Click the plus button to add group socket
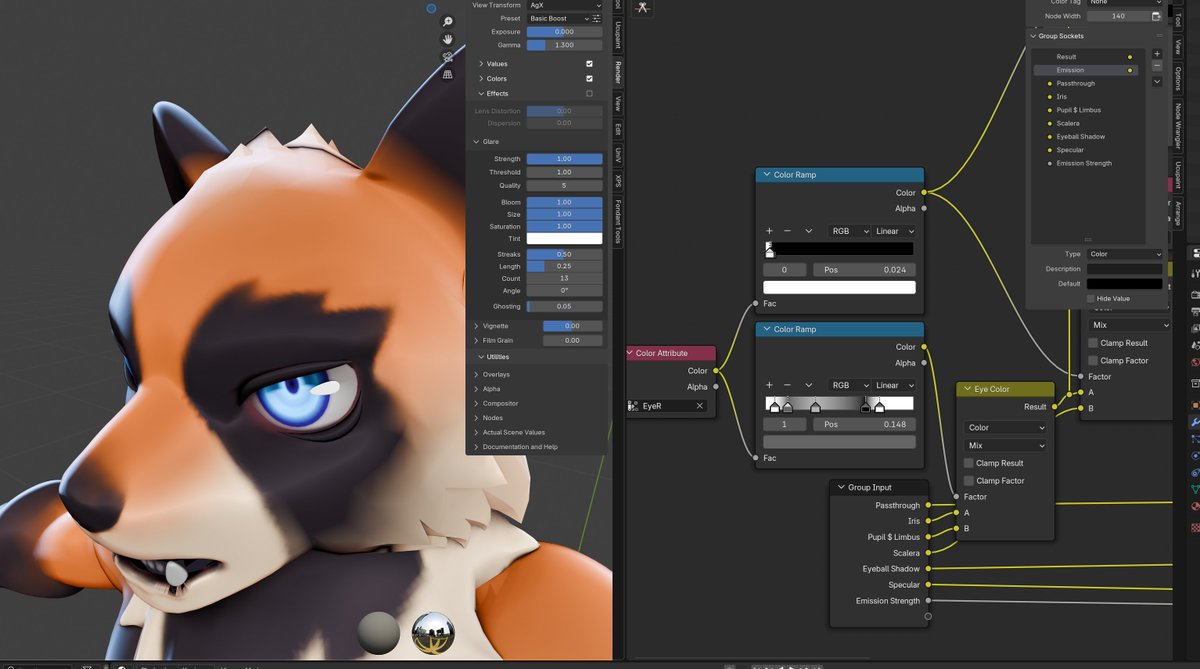The width and height of the screenshot is (1200, 669). (x=1157, y=54)
